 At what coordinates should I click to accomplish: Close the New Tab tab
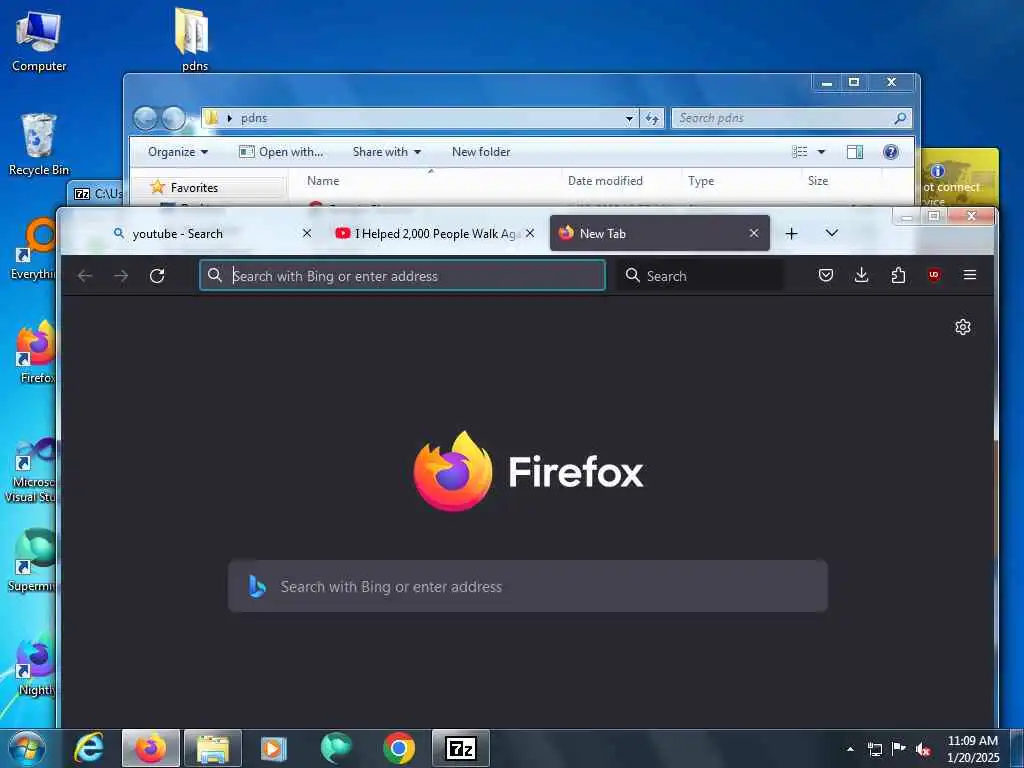pyautogui.click(x=754, y=233)
